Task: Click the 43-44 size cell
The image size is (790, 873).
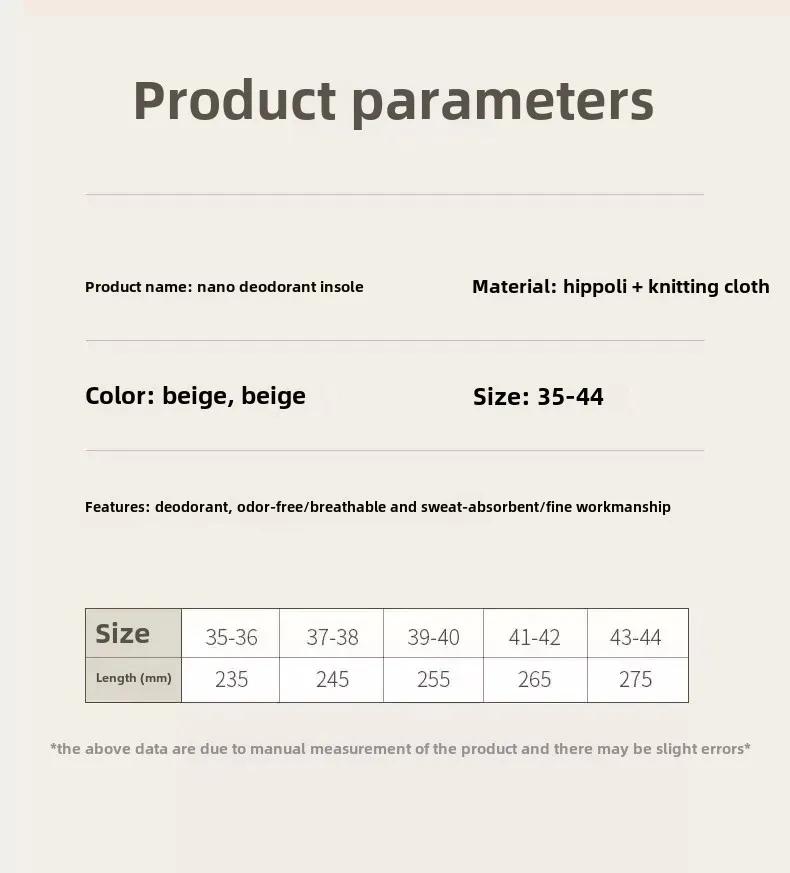Action: pyautogui.click(x=637, y=634)
